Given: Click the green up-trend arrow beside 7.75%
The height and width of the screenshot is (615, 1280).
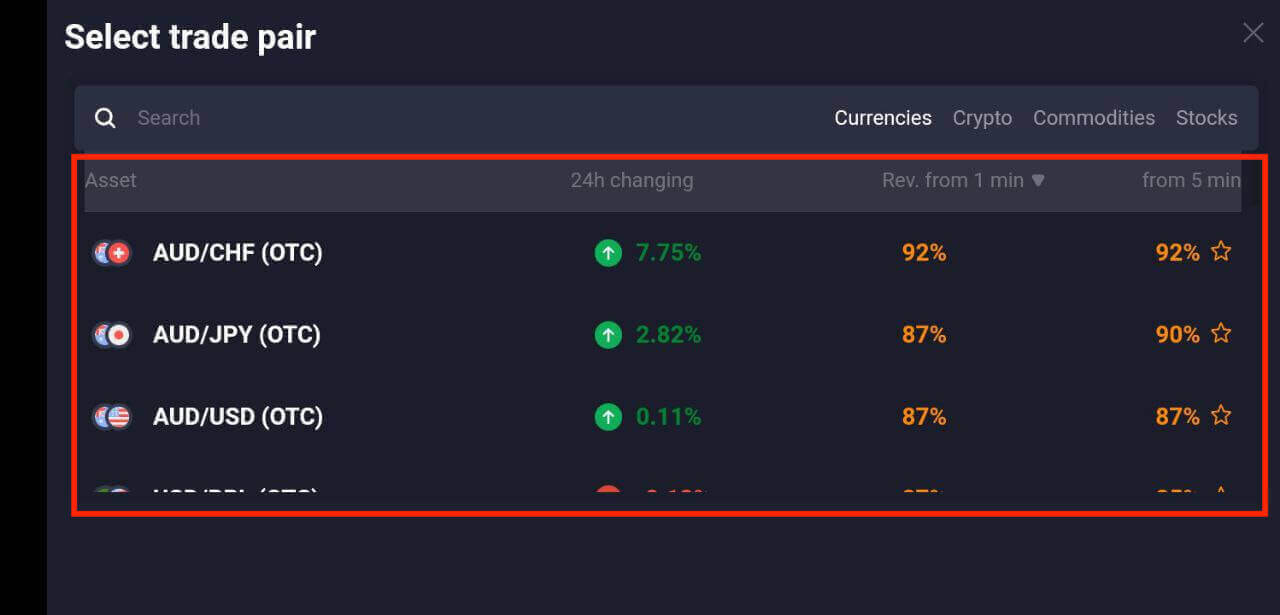Looking at the screenshot, I should click(608, 252).
